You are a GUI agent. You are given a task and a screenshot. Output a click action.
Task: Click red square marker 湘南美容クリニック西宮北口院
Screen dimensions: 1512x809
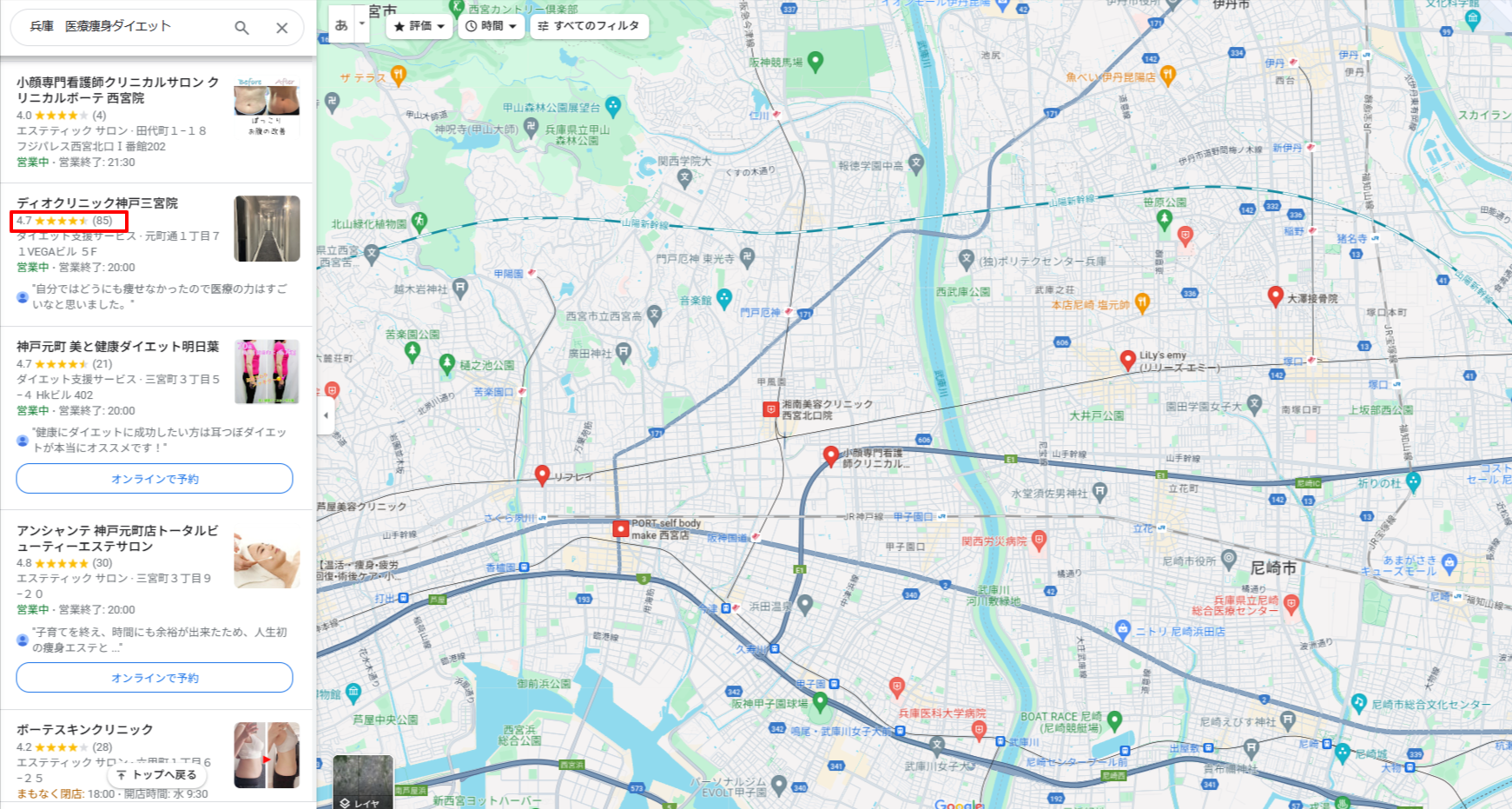tap(770, 409)
